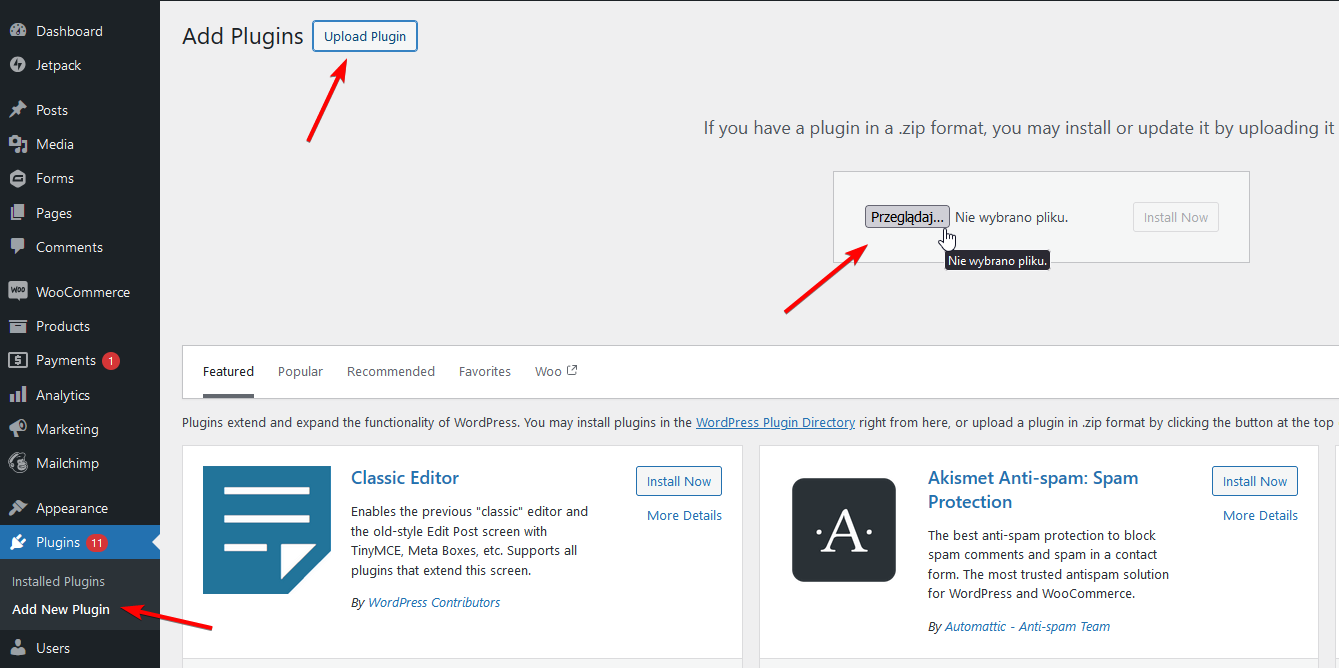The image size is (1339, 668).
Task: Click the Upload Plugin button
Action: [x=364, y=35]
